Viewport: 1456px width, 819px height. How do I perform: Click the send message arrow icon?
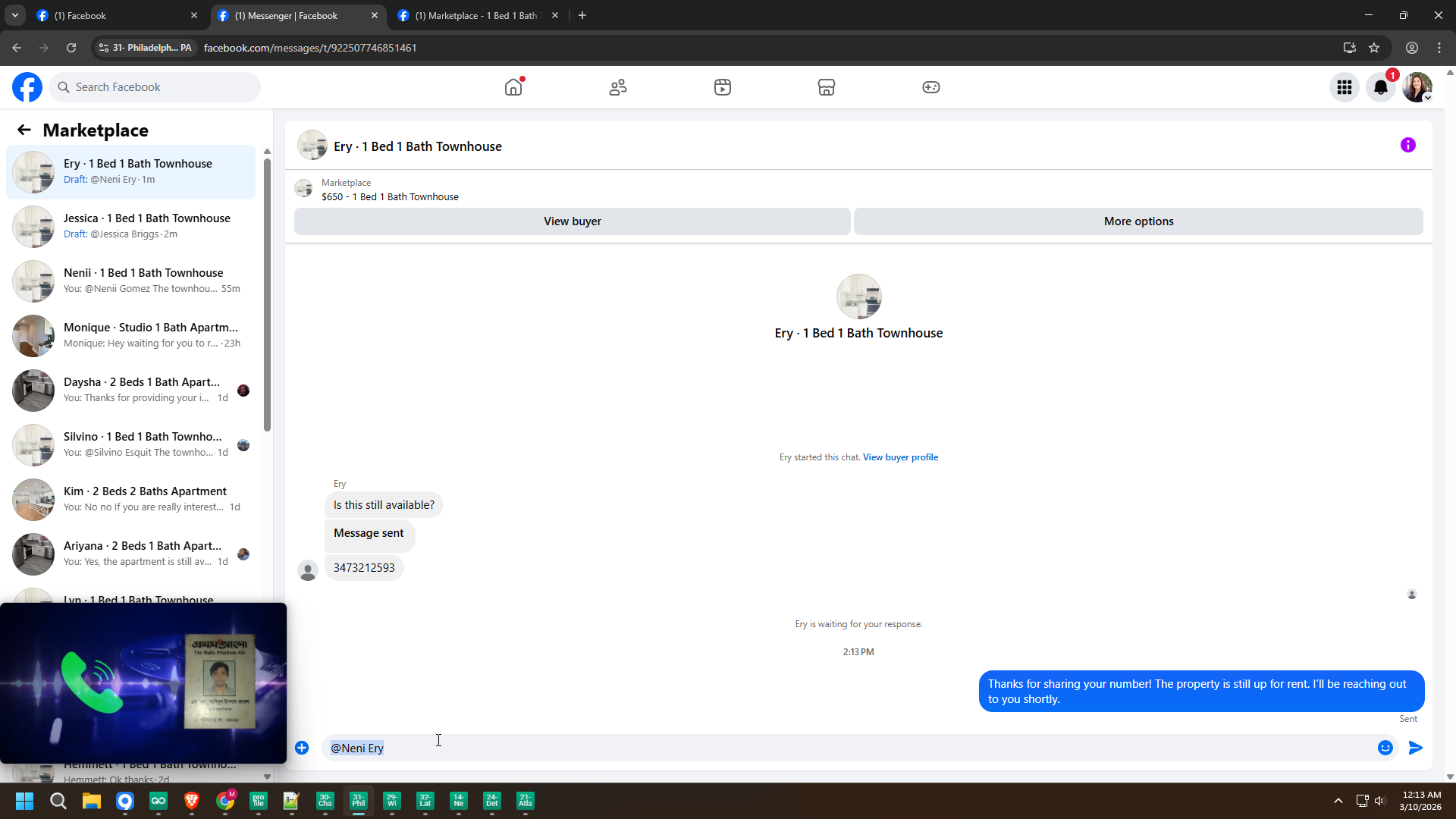tap(1416, 748)
